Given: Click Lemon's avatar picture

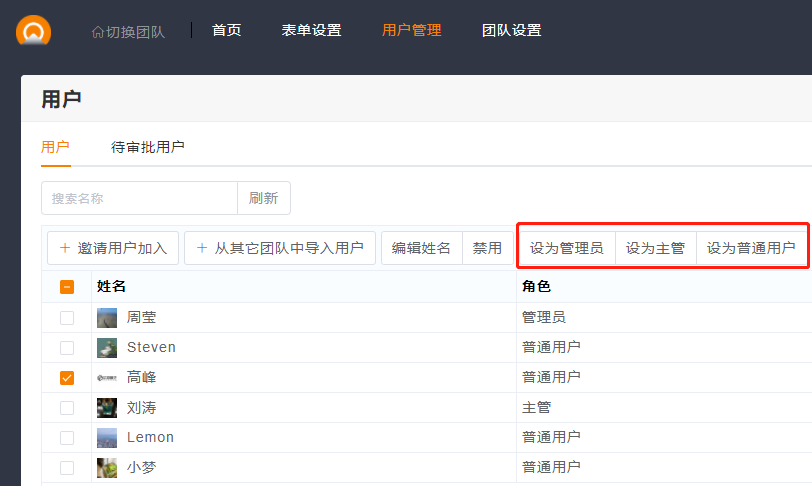Looking at the screenshot, I should (x=107, y=438).
